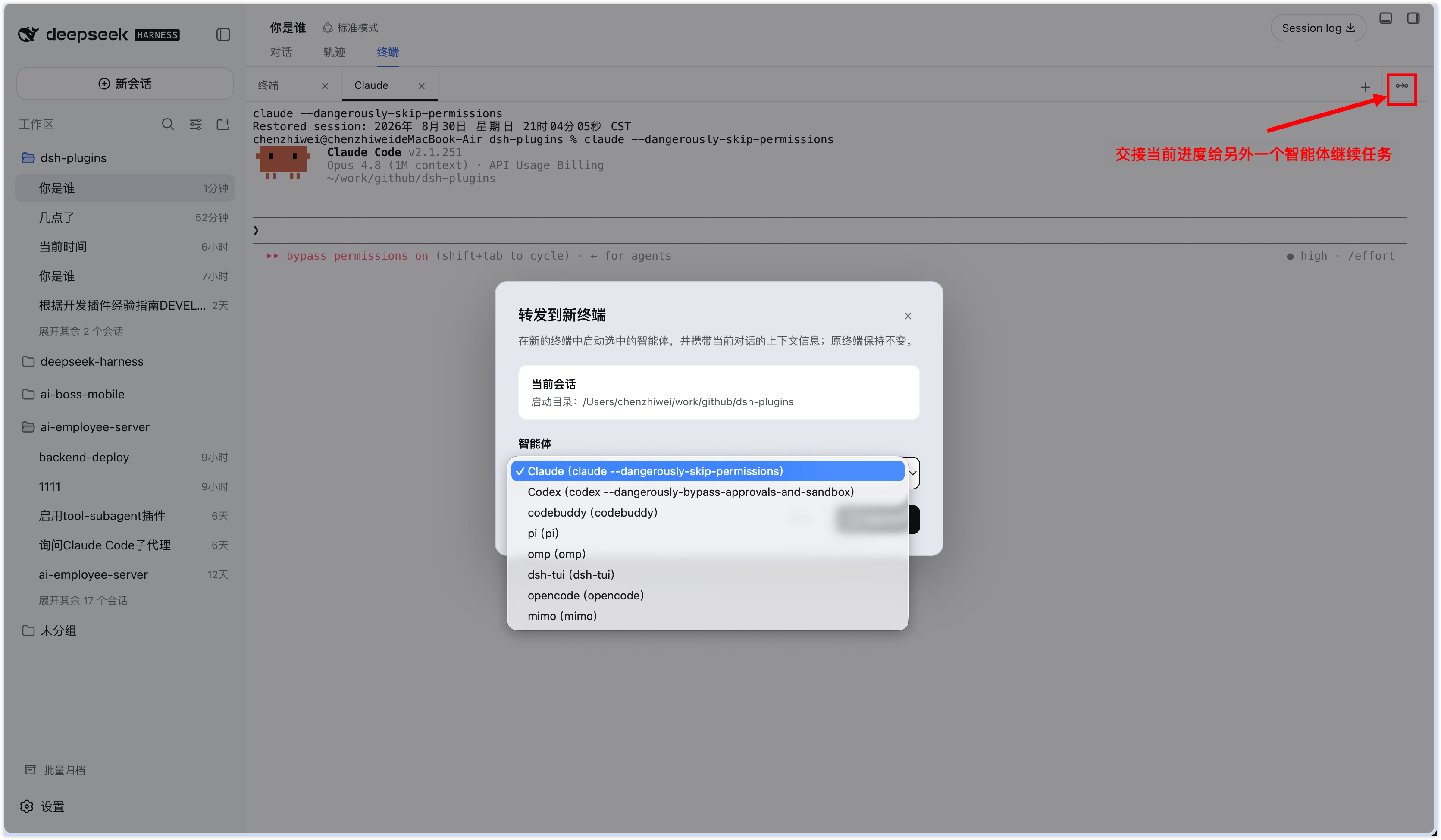Image resolution: width=1441 pixels, height=840 pixels.
Task: Click the handoff to another agent icon
Action: 1401,86
